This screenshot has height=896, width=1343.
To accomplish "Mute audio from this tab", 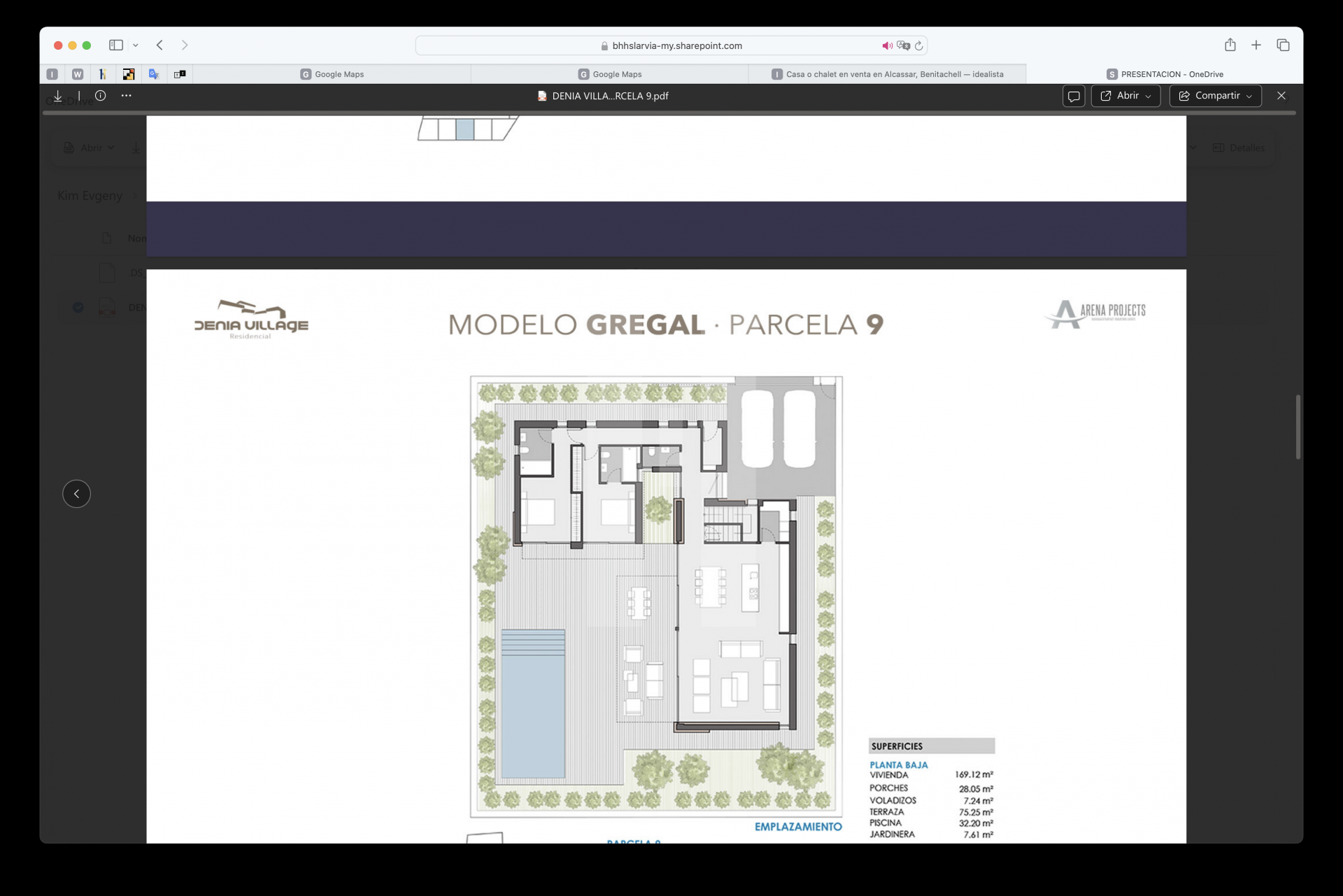I will pos(887,45).
